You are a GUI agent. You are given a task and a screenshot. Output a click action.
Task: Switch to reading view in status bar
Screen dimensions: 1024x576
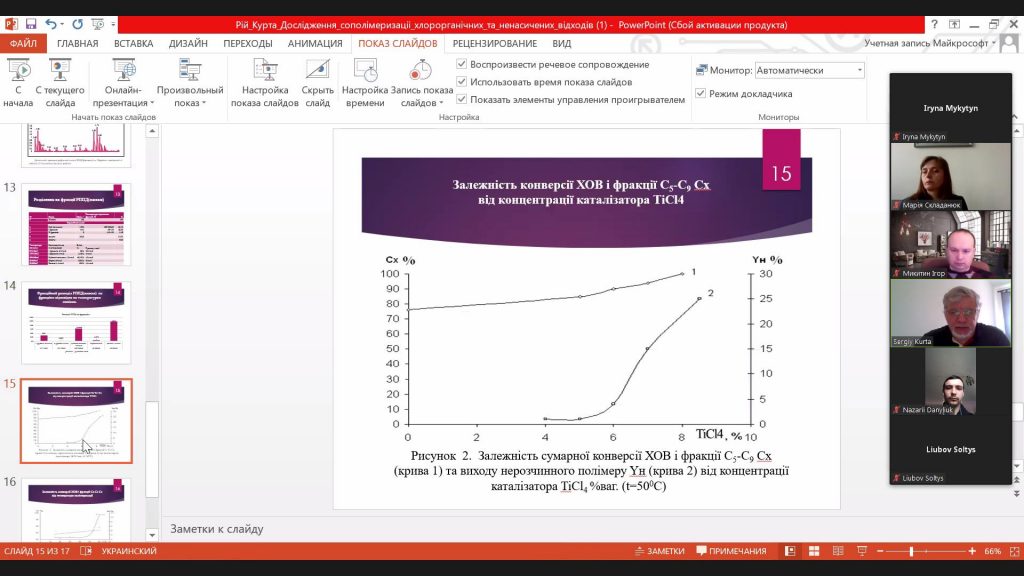click(838, 551)
